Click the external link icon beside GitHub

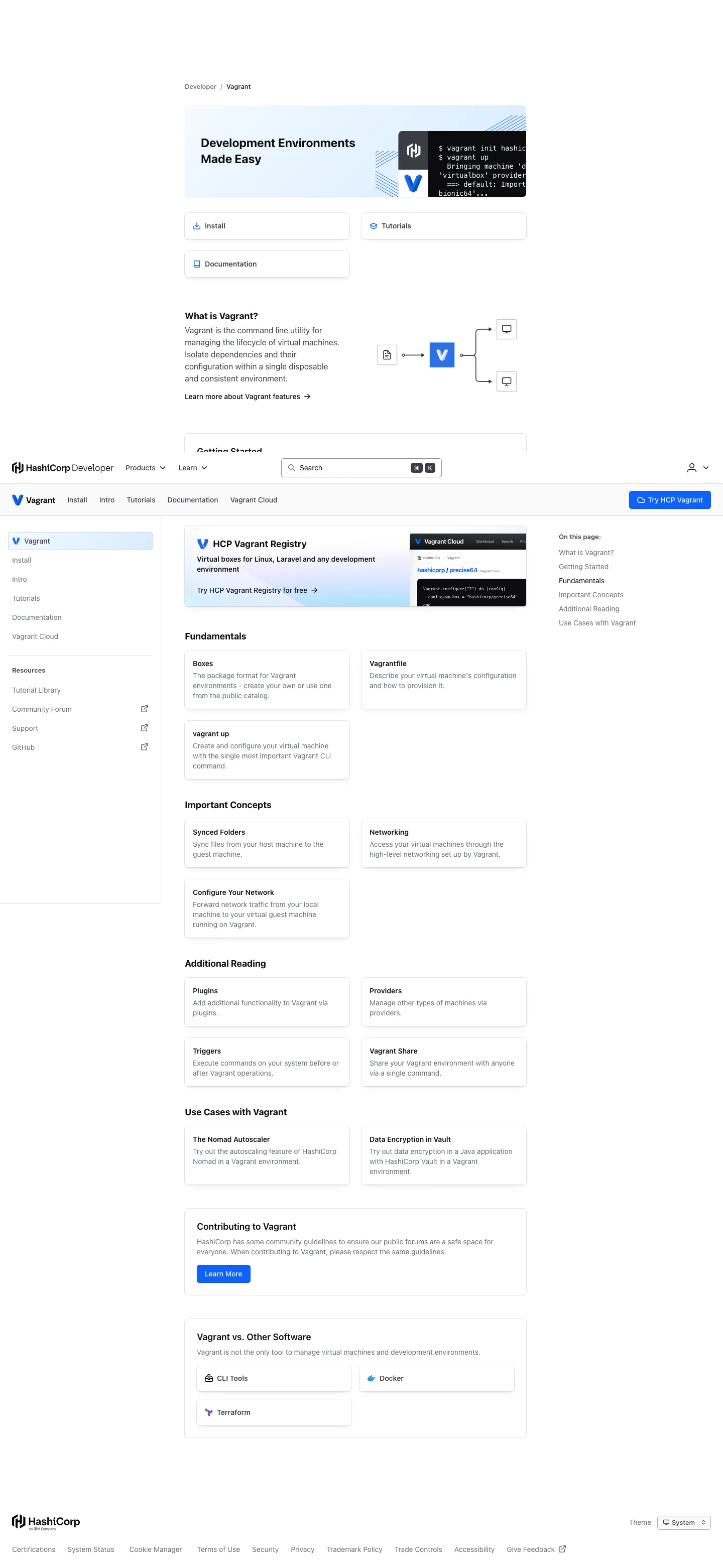coord(145,746)
